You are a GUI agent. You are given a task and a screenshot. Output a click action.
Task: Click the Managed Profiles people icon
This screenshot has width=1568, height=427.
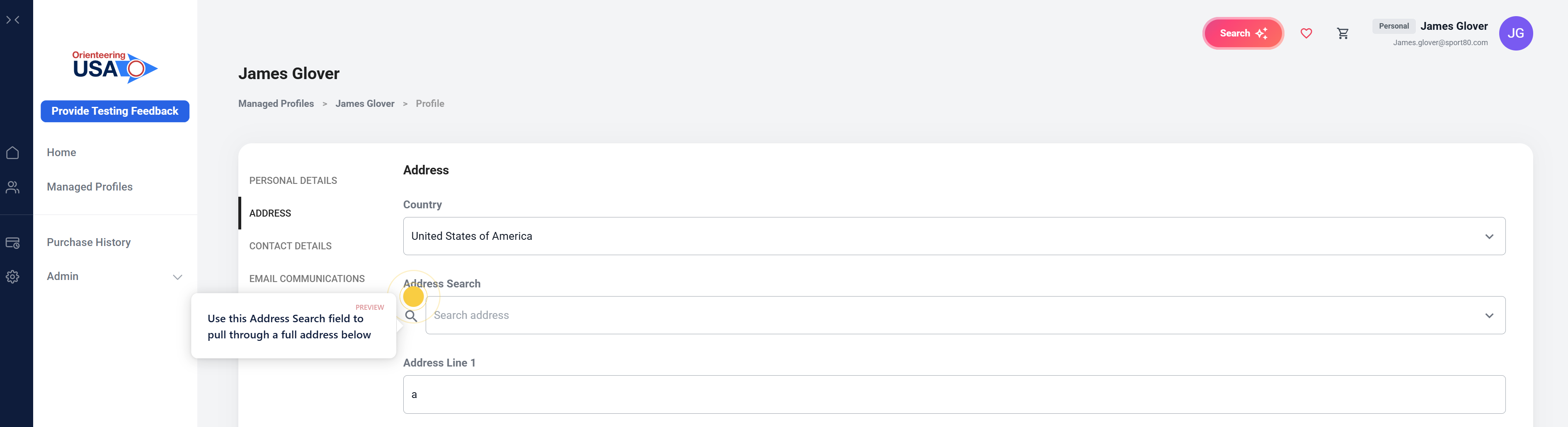[13, 187]
